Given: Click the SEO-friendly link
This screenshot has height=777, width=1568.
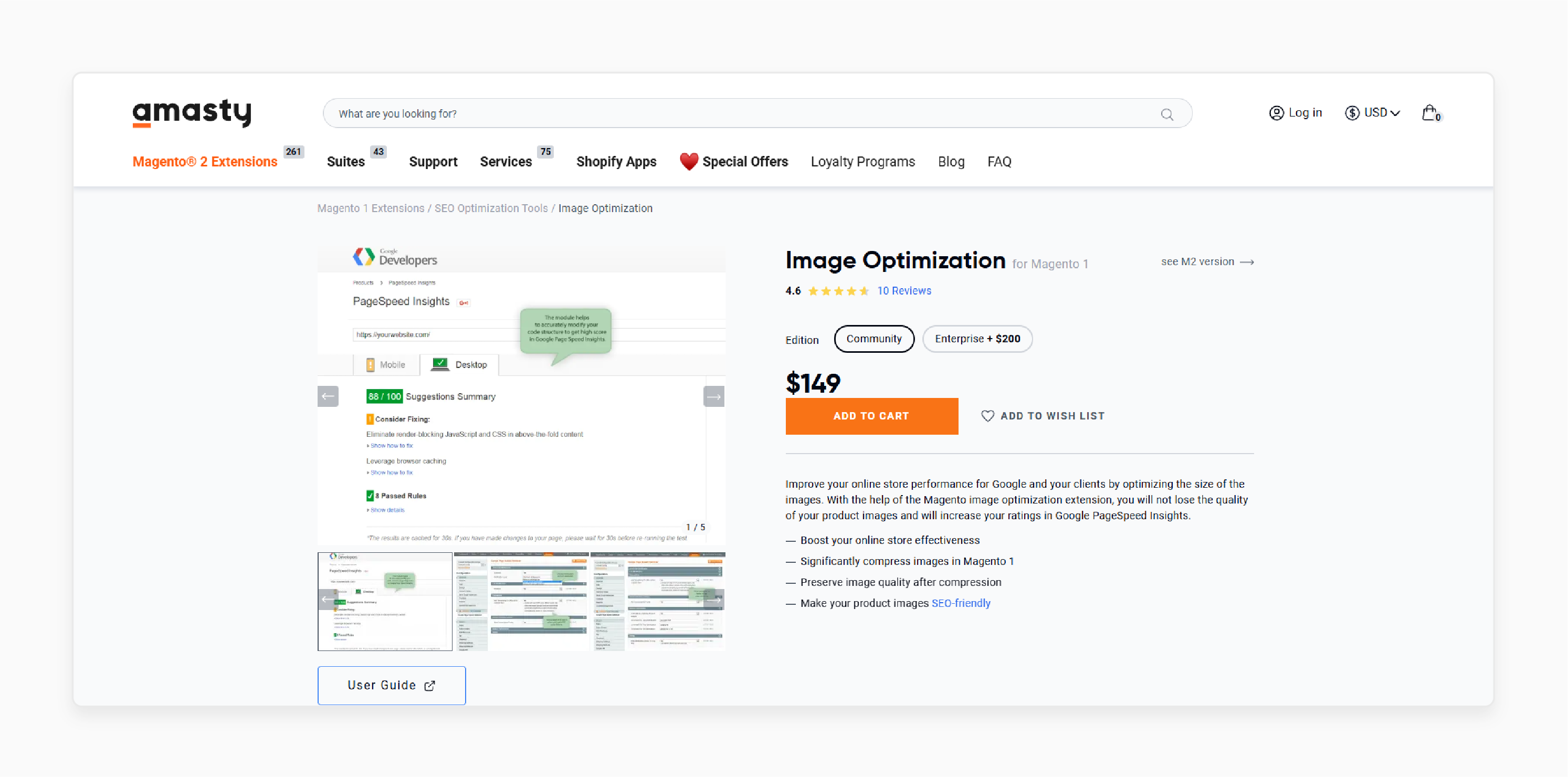Looking at the screenshot, I should pos(961,603).
